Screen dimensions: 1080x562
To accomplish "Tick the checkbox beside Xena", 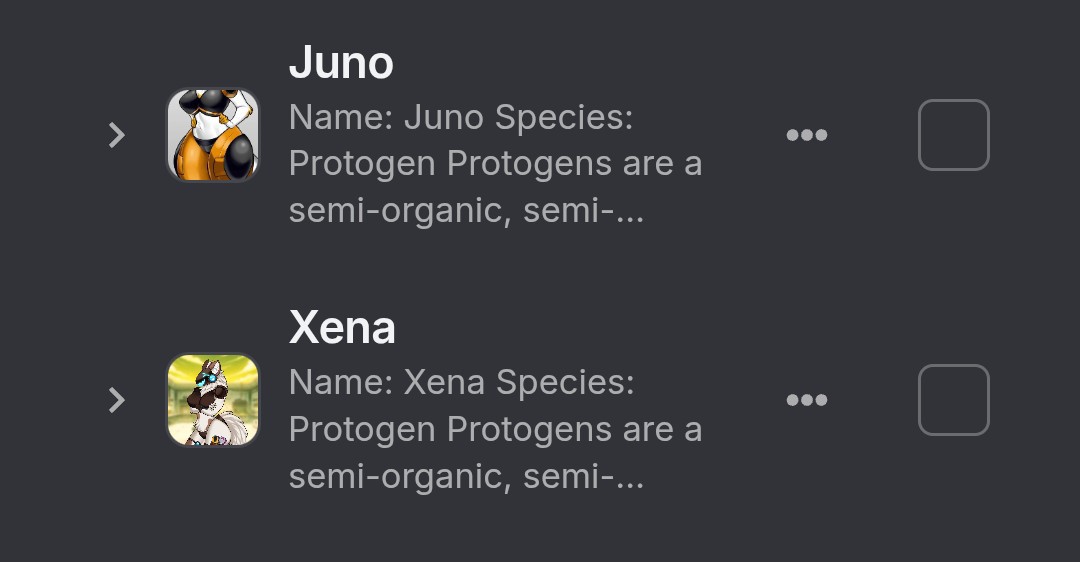I will click(954, 400).
